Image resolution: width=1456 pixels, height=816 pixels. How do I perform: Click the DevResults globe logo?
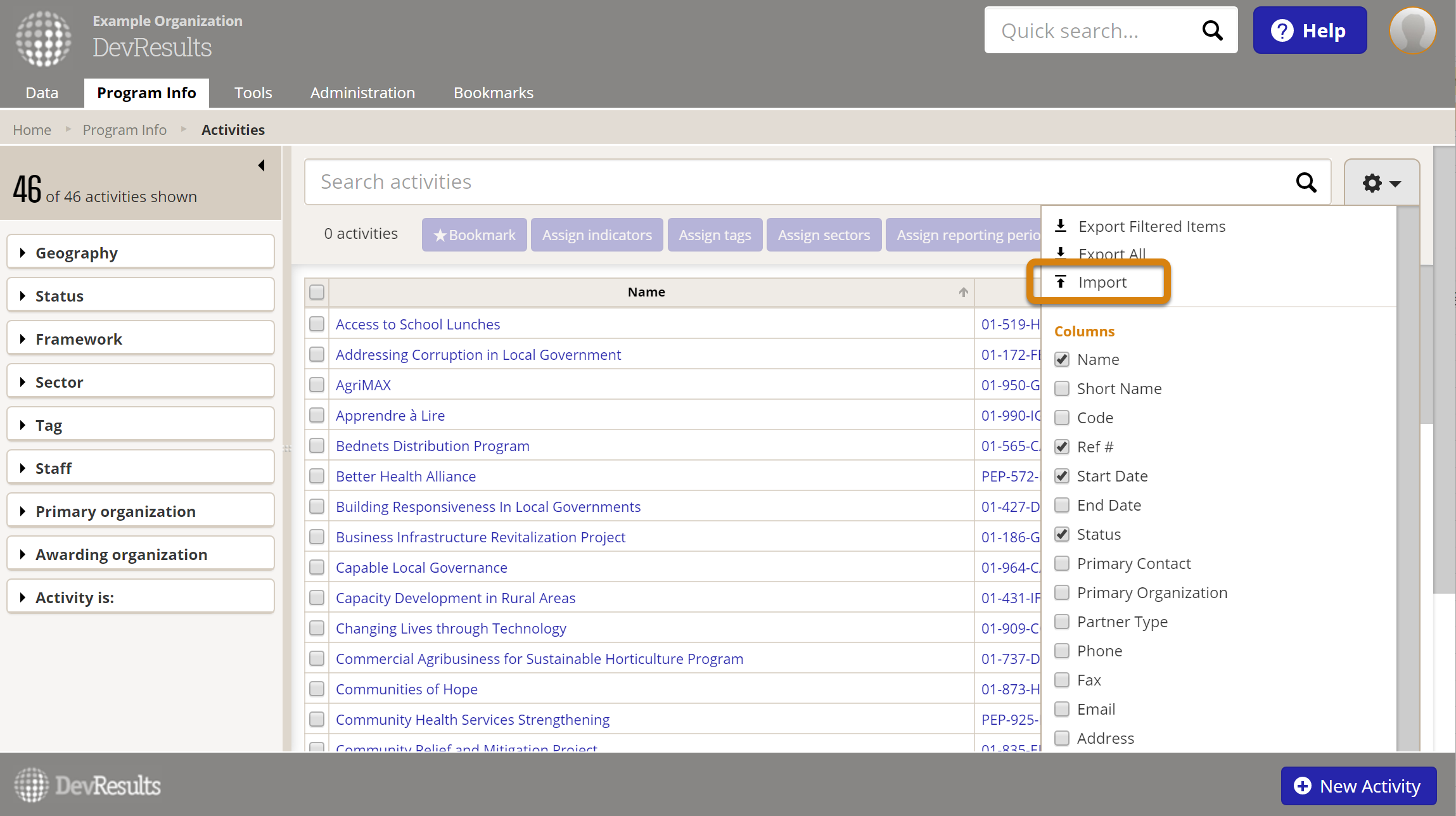(43, 38)
